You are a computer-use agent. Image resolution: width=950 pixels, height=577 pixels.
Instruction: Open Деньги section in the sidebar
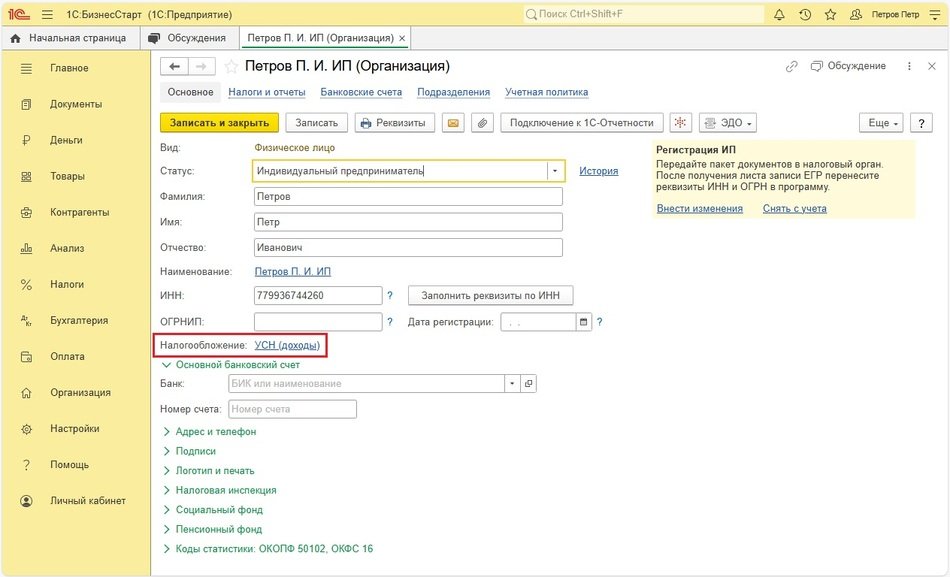click(x=66, y=141)
